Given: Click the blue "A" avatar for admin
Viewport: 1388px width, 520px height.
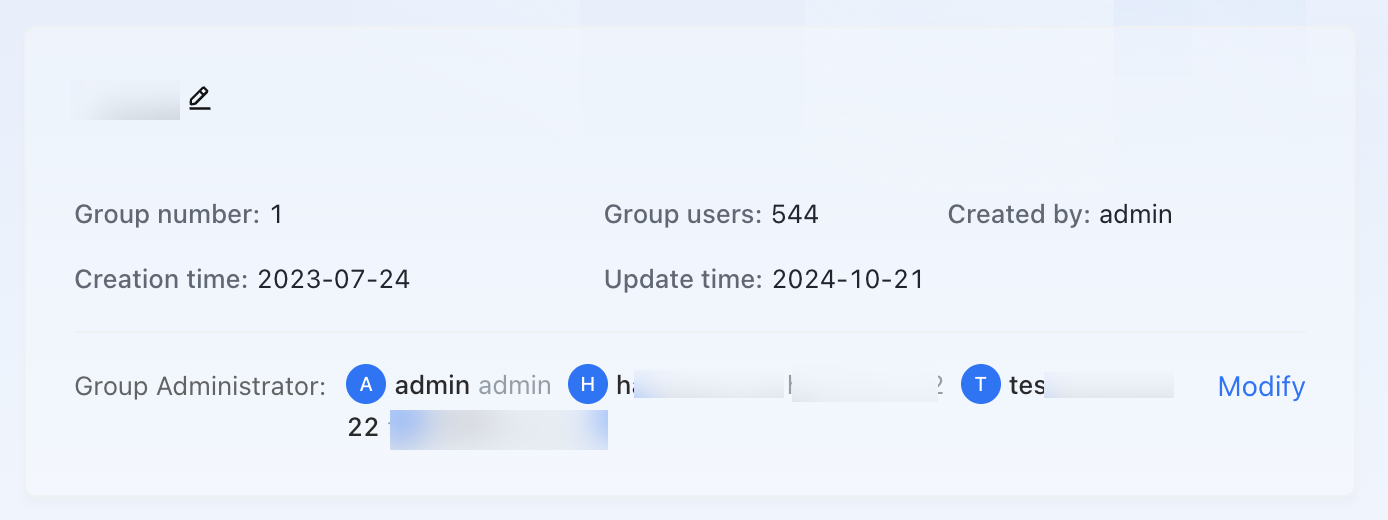Looking at the screenshot, I should (366, 384).
